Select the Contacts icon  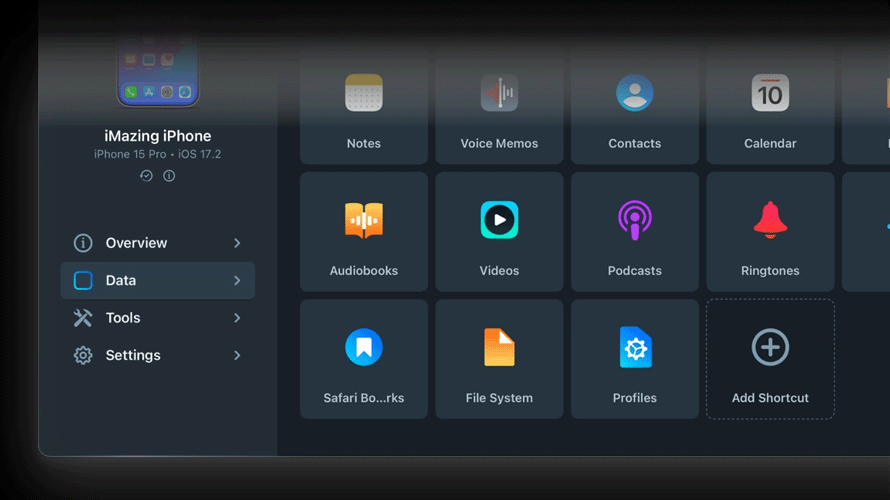click(x=635, y=94)
